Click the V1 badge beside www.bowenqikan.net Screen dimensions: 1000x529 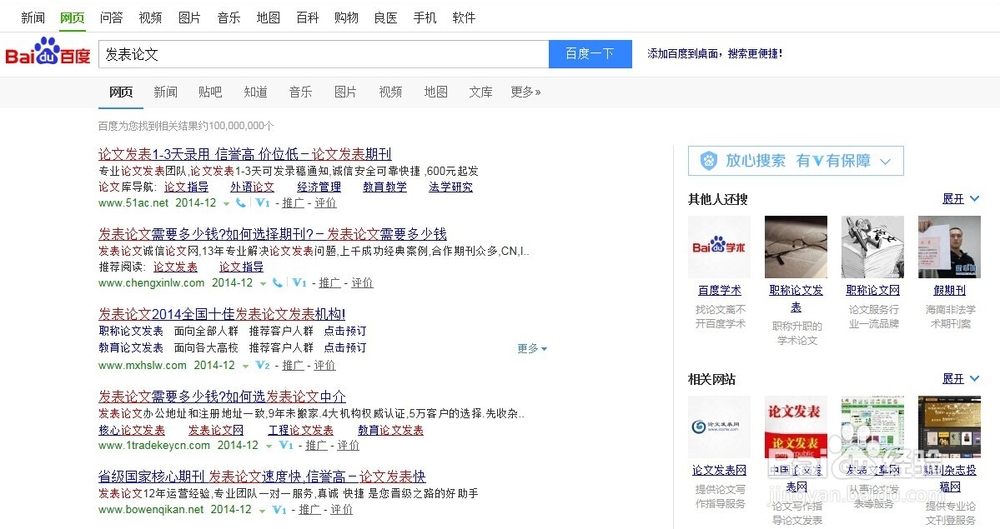pyautogui.click(x=279, y=510)
